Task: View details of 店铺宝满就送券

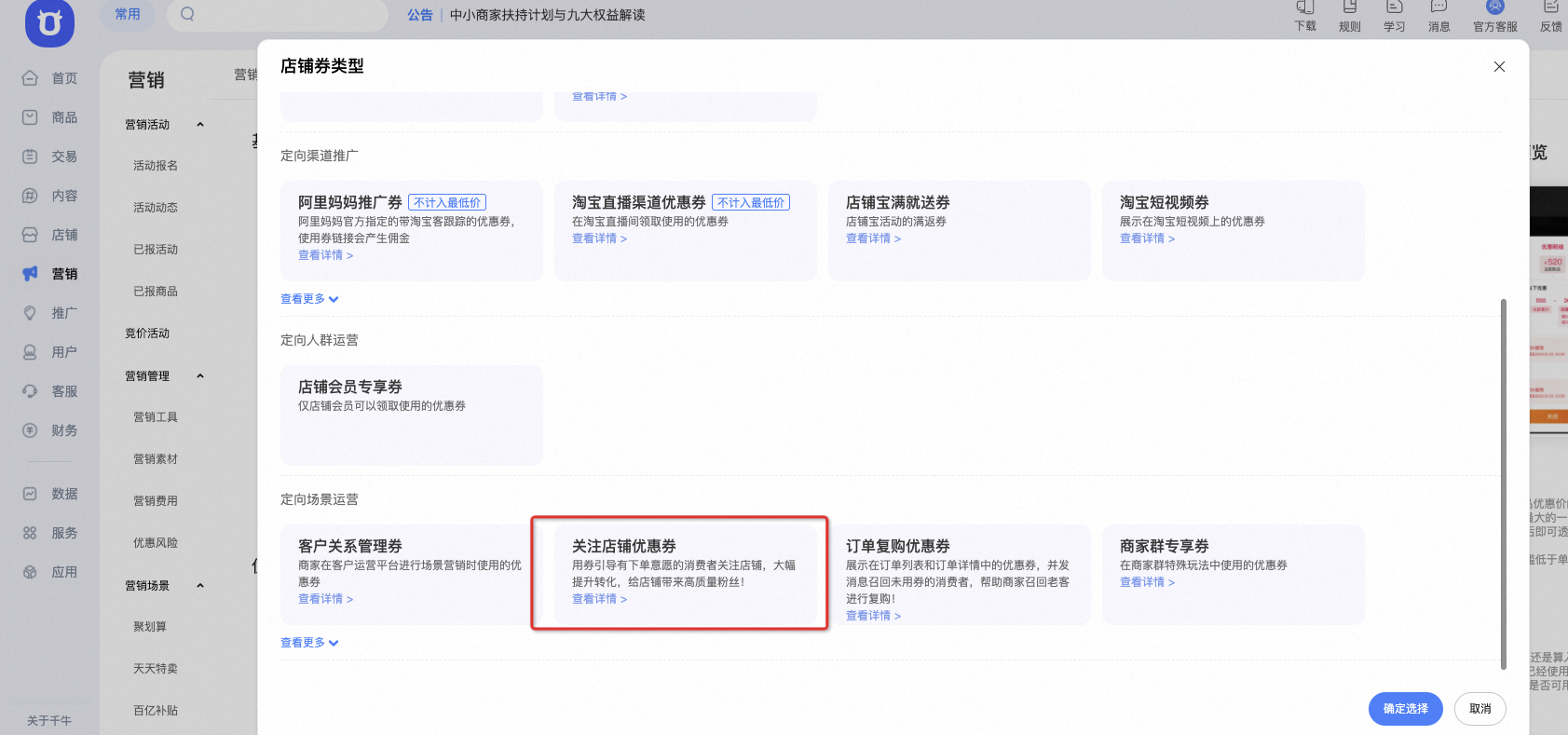Action: pyautogui.click(x=873, y=238)
